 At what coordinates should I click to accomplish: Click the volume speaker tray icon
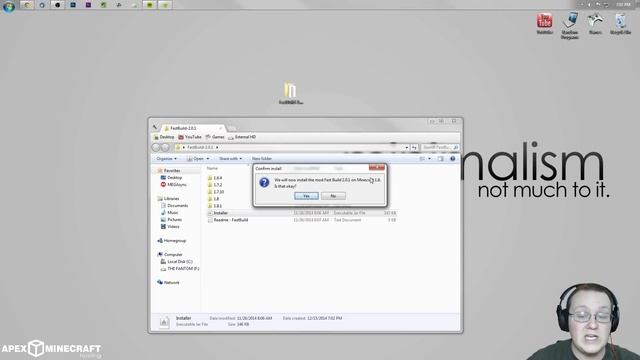[x=589, y=4]
